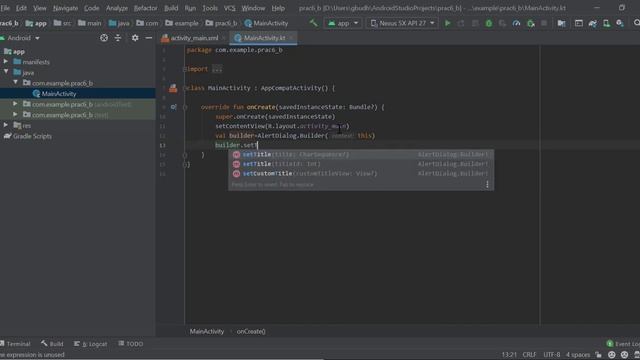Click the Stop square icon in toolbar
The height and width of the screenshot is (360, 640).
click(544, 23)
